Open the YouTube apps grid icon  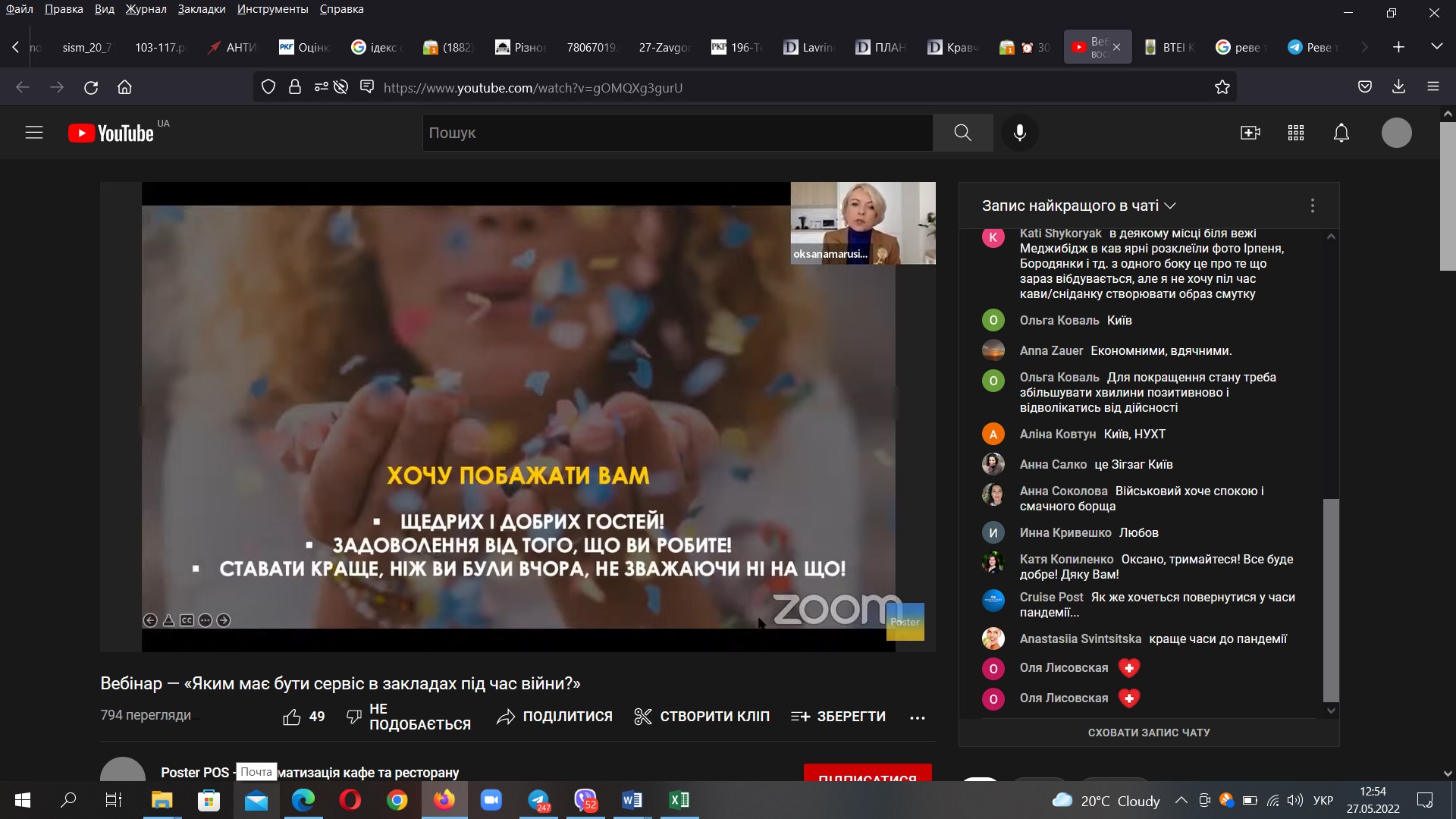(1295, 133)
